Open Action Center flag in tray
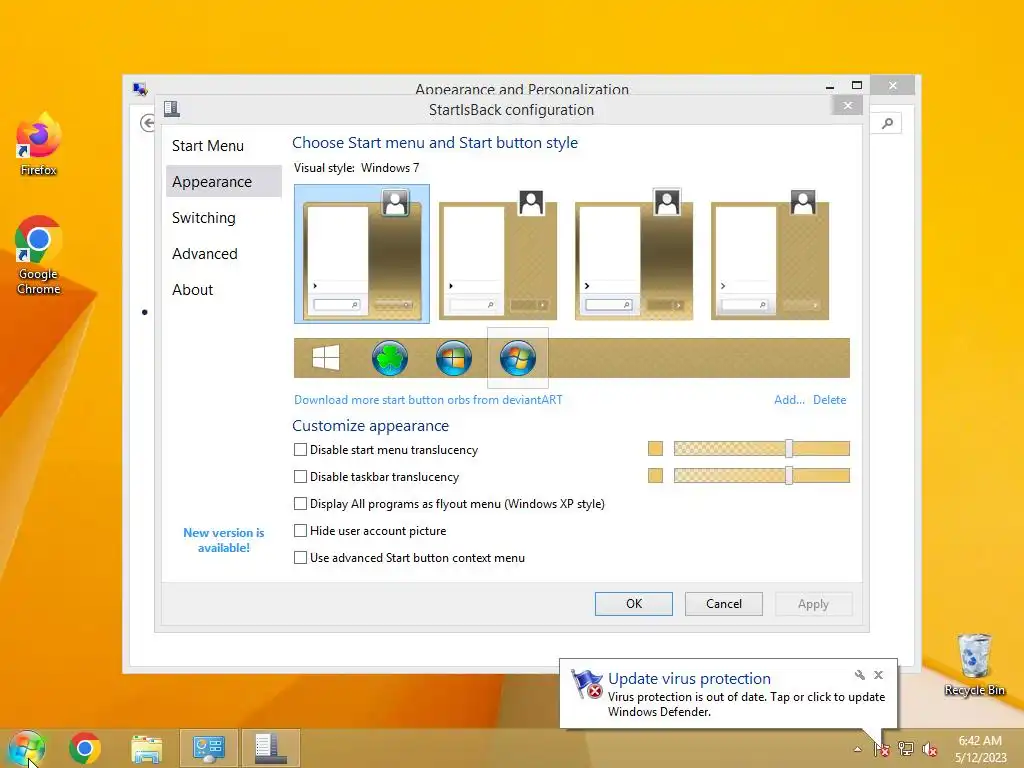Image resolution: width=1024 pixels, height=768 pixels. tap(882, 749)
